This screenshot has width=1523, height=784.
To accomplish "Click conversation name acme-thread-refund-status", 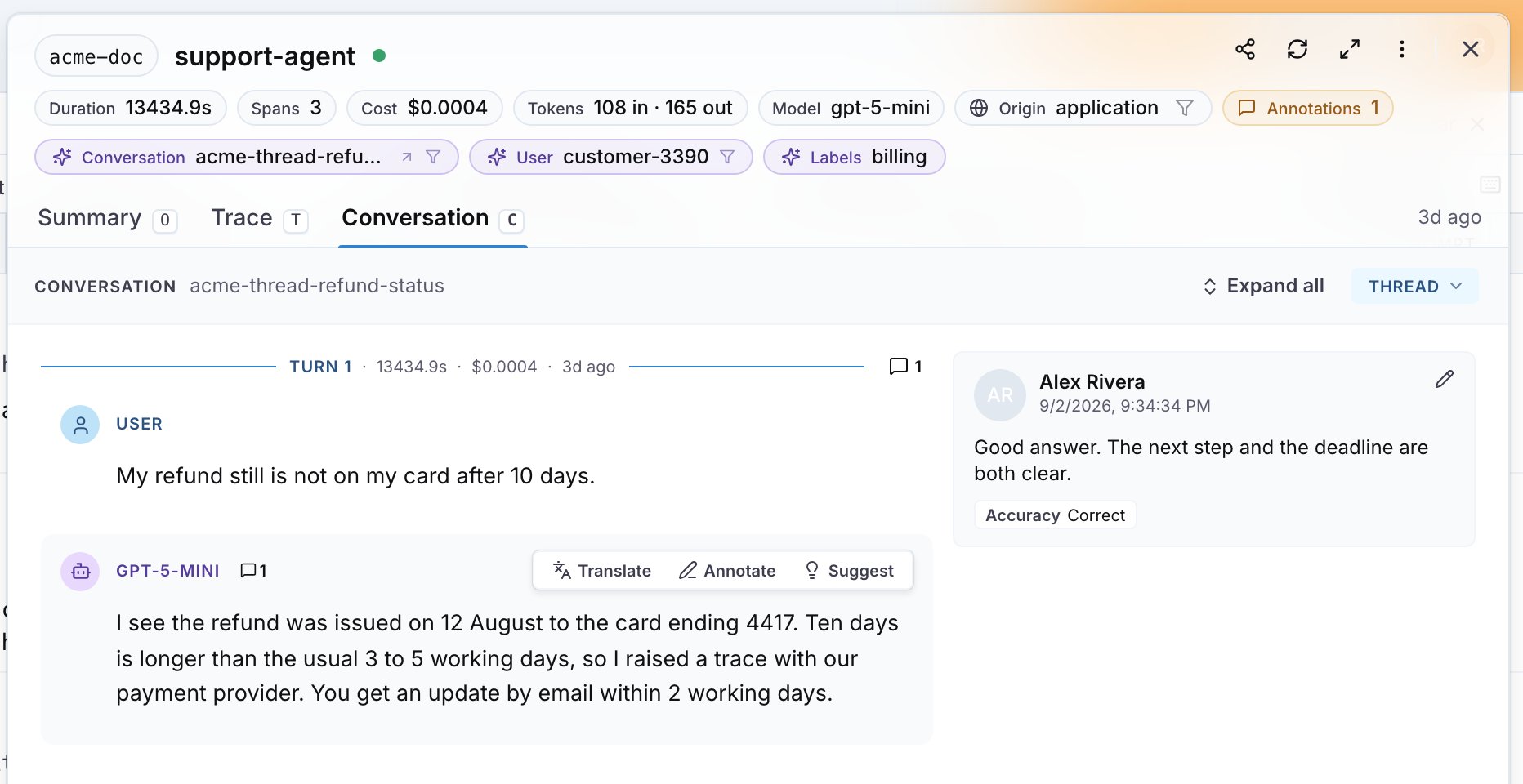I will pos(317,286).
